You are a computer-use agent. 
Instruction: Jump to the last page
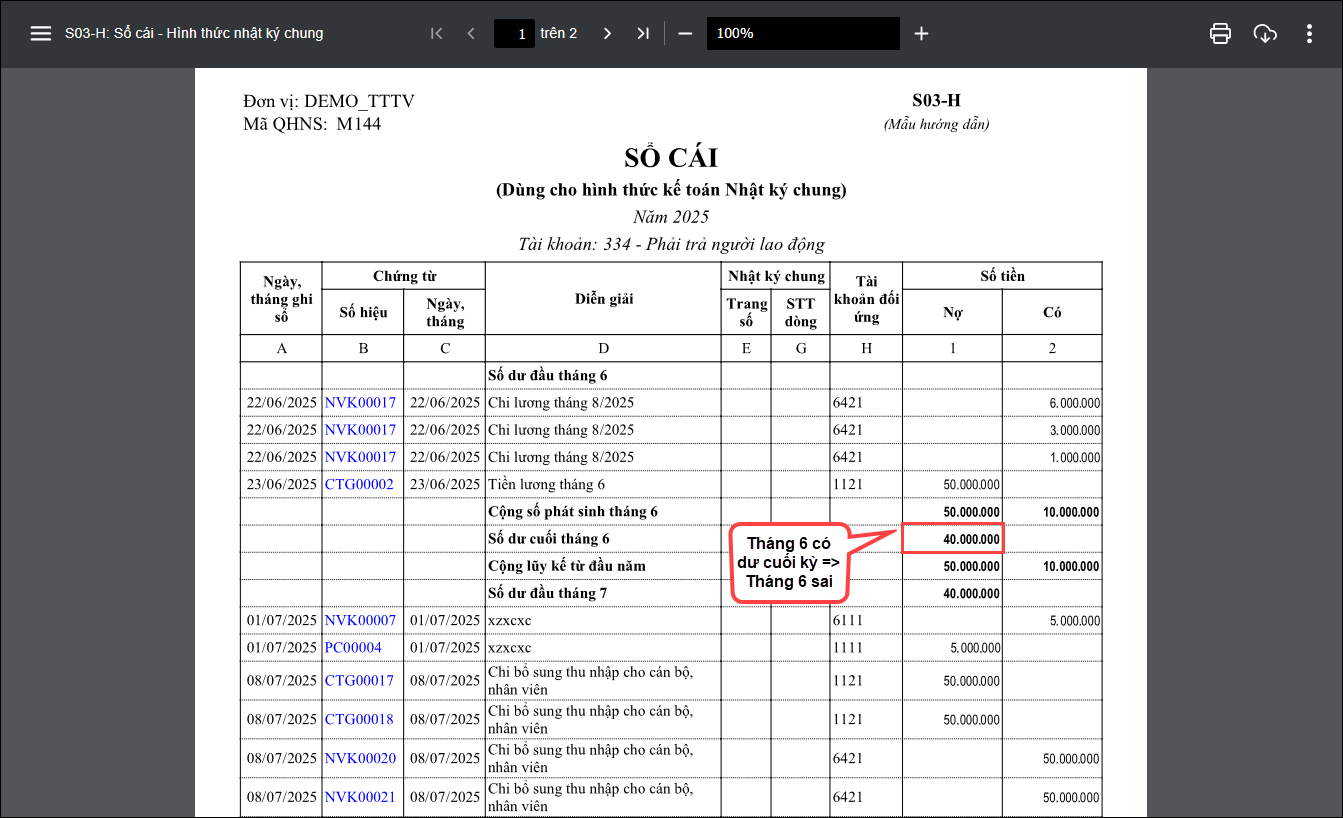(643, 33)
